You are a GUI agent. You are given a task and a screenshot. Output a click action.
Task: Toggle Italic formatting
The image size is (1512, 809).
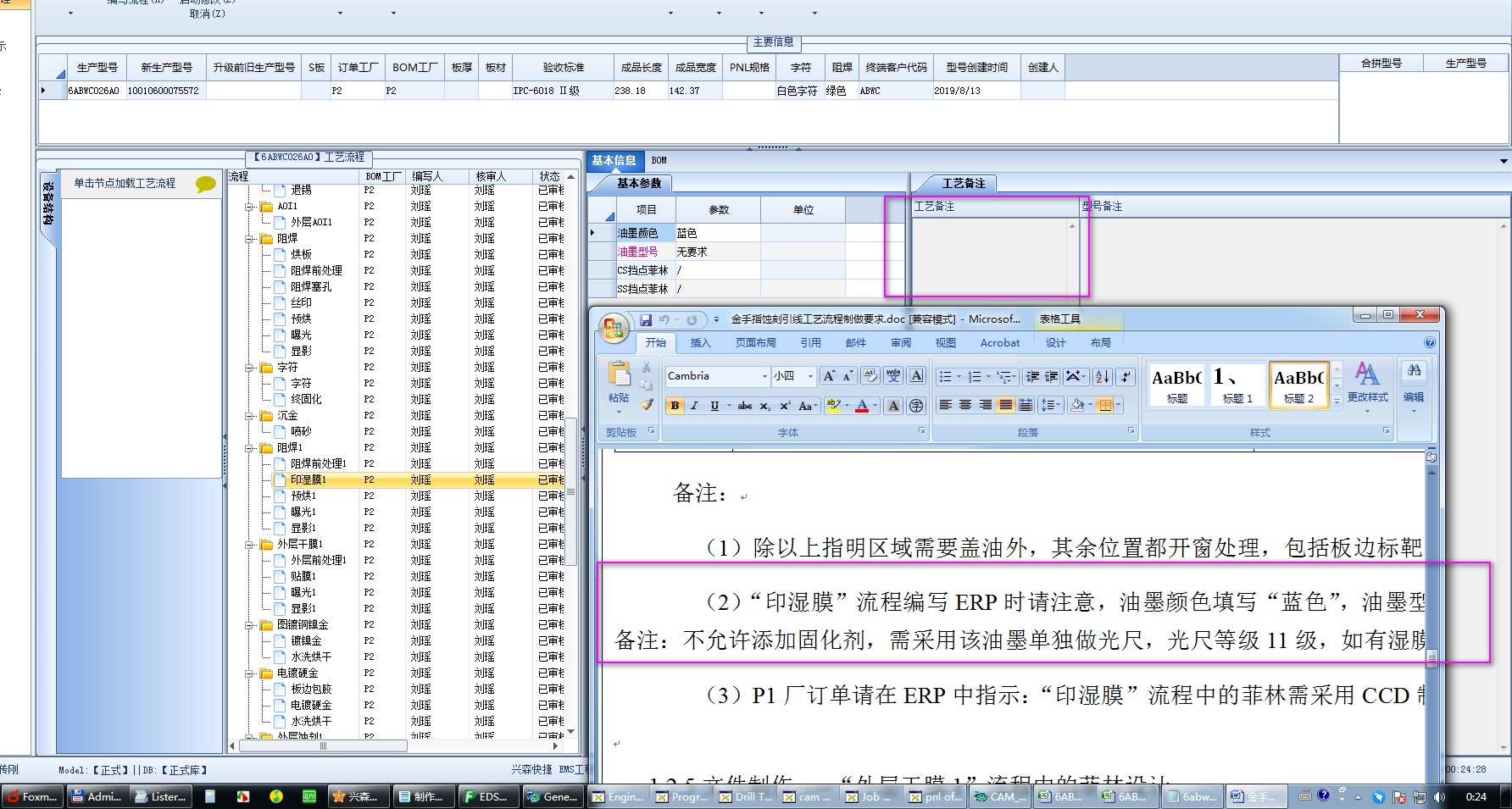coord(694,406)
